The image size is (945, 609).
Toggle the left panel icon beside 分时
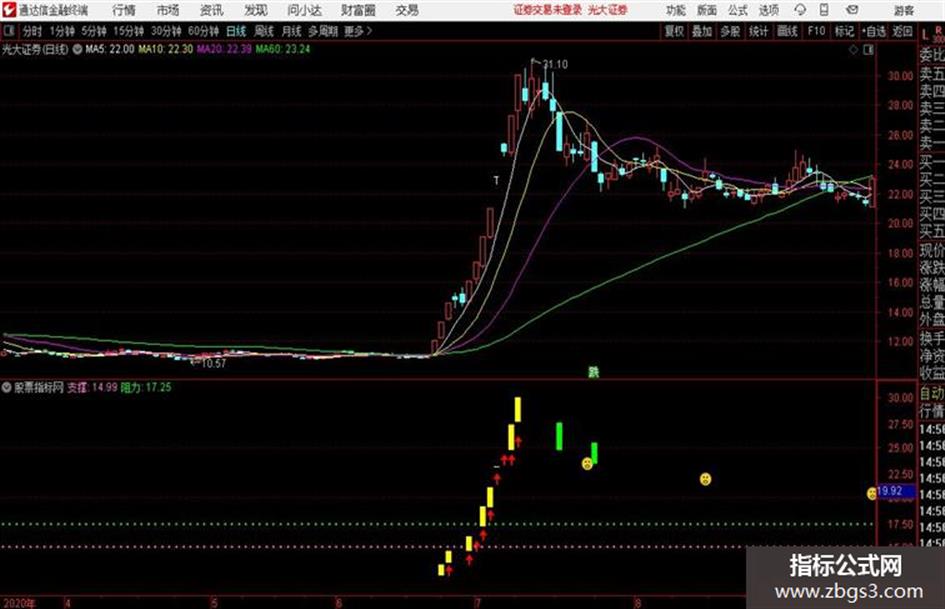(x=9, y=31)
